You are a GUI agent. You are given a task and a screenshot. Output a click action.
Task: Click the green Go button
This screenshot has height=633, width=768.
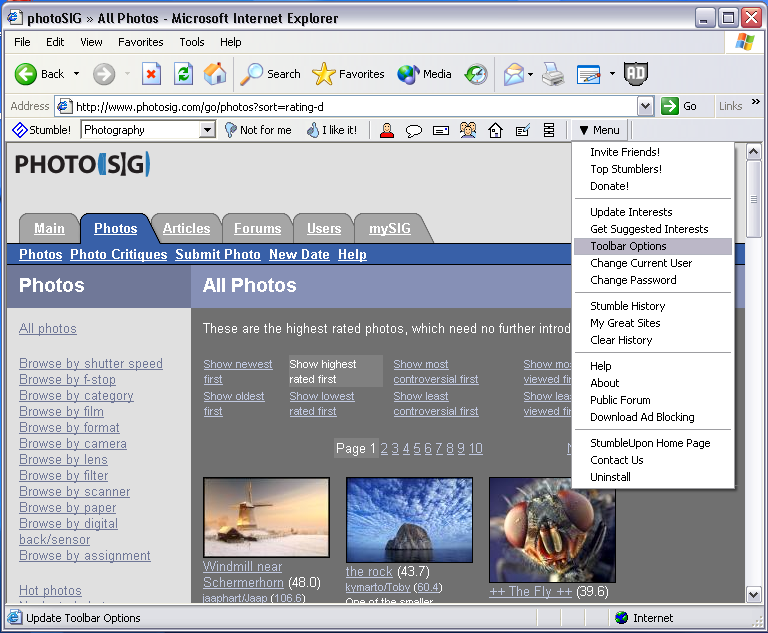(x=679, y=106)
